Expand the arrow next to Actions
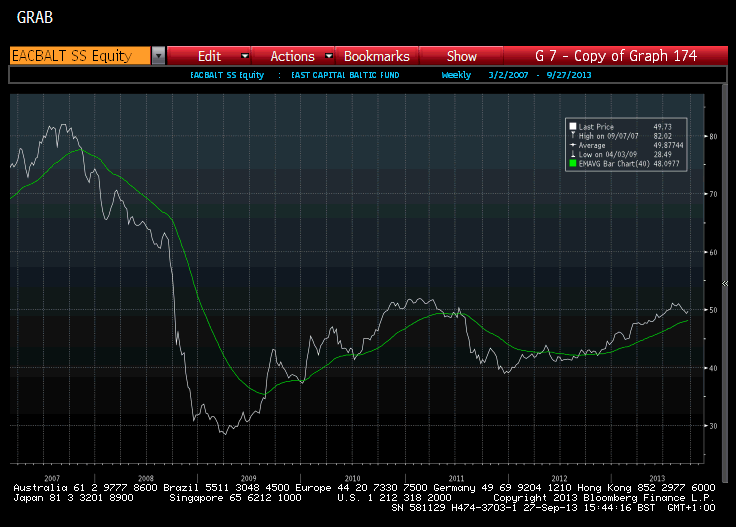Viewport: 736px width, 527px height. (324, 56)
